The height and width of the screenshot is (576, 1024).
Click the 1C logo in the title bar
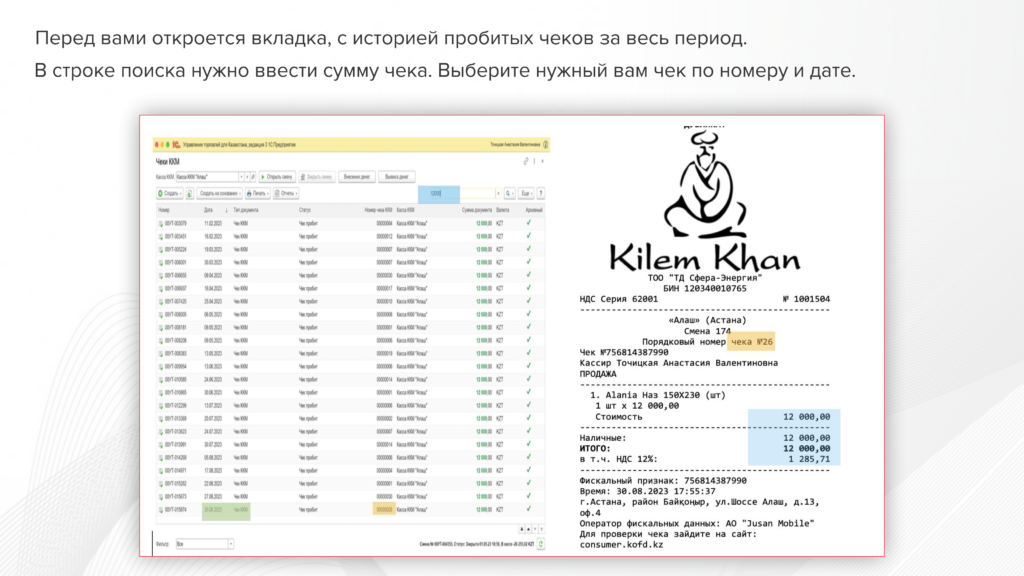(176, 144)
